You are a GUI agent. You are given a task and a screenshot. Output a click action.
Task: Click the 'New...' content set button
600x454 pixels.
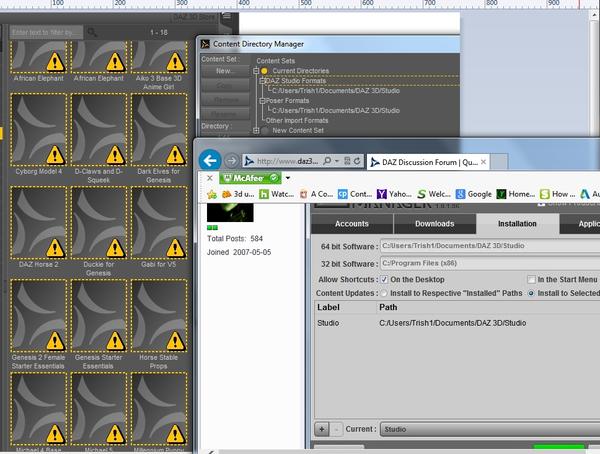tap(225, 71)
